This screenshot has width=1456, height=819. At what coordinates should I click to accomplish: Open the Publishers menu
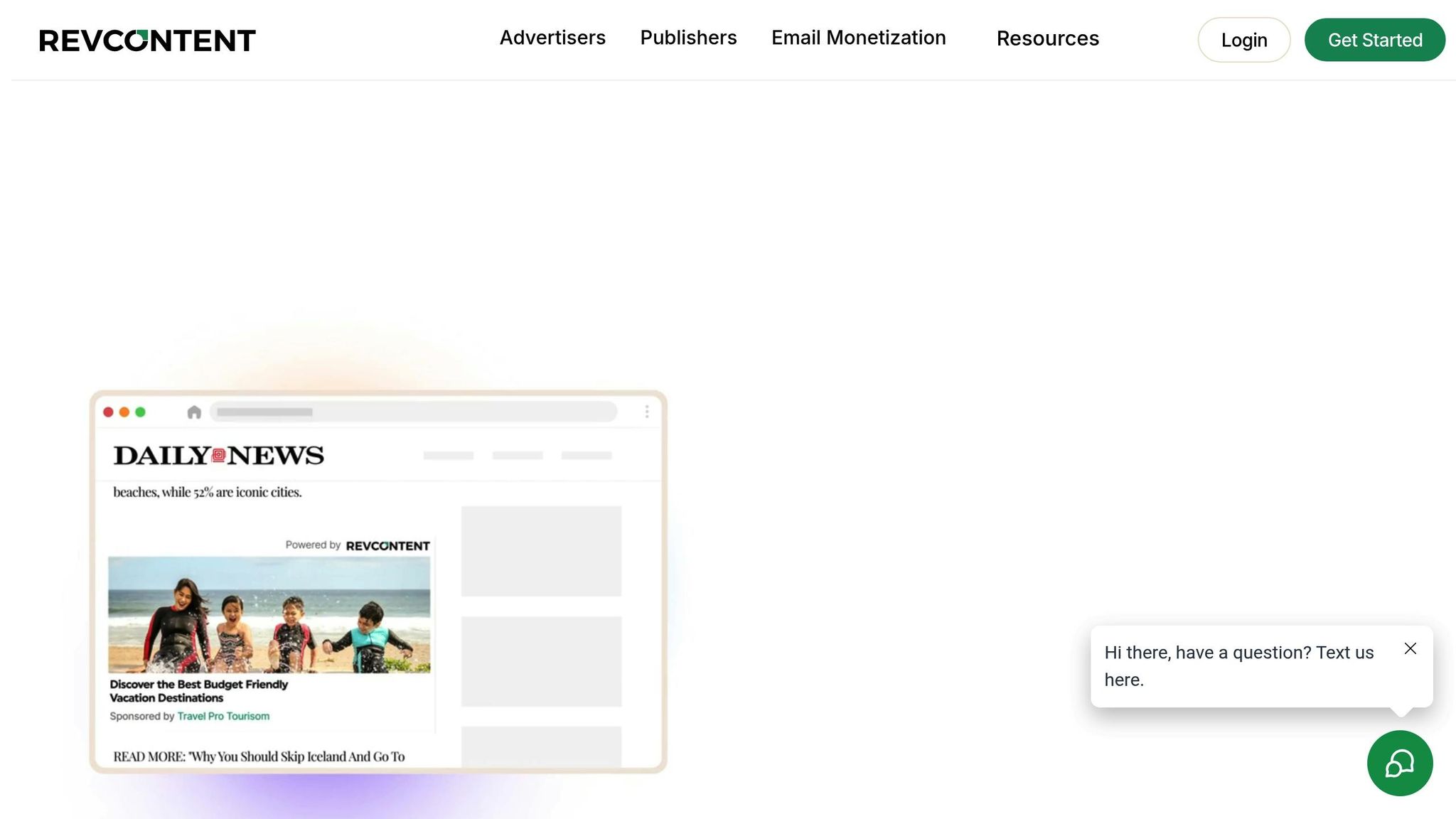pyautogui.click(x=688, y=38)
